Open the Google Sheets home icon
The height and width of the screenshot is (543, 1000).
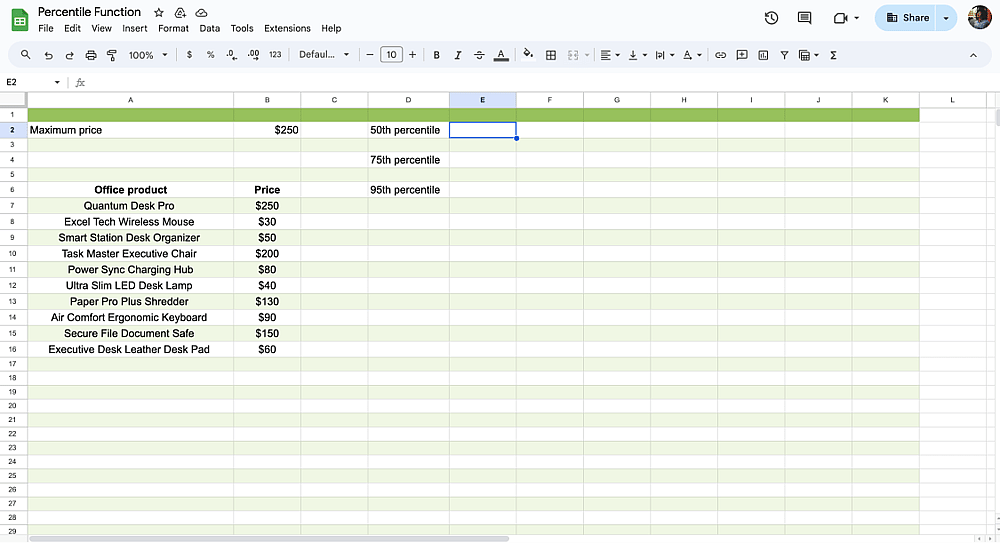click(x=20, y=20)
